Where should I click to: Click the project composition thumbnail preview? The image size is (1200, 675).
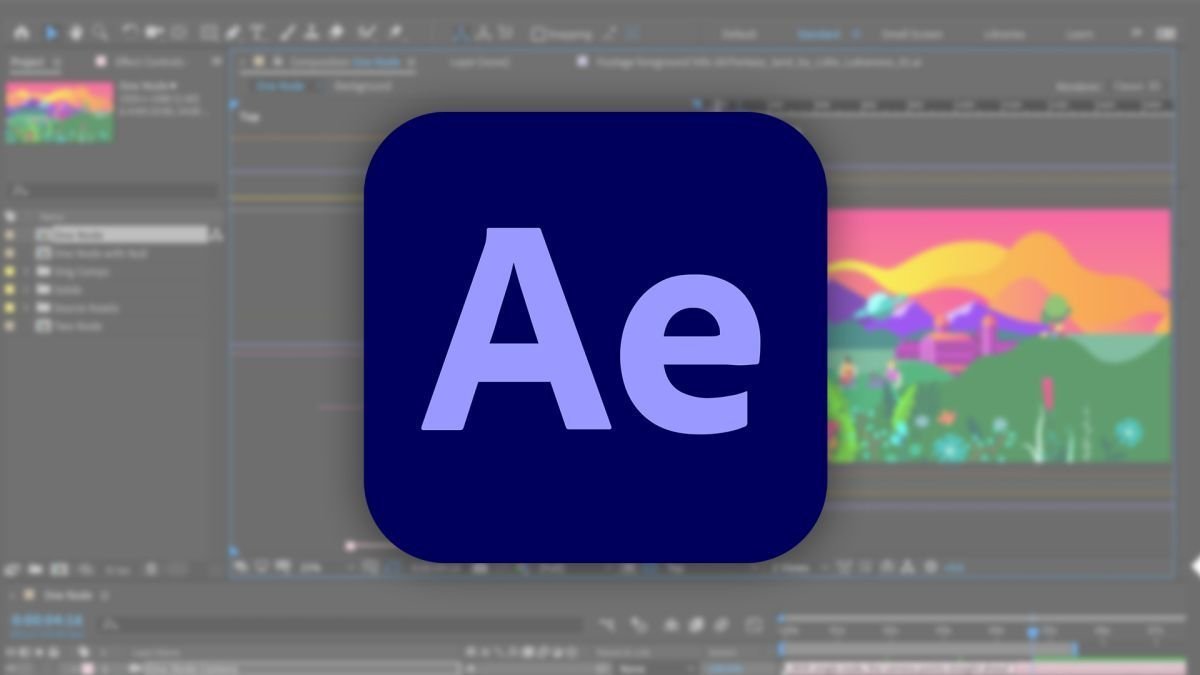(59, 111)
